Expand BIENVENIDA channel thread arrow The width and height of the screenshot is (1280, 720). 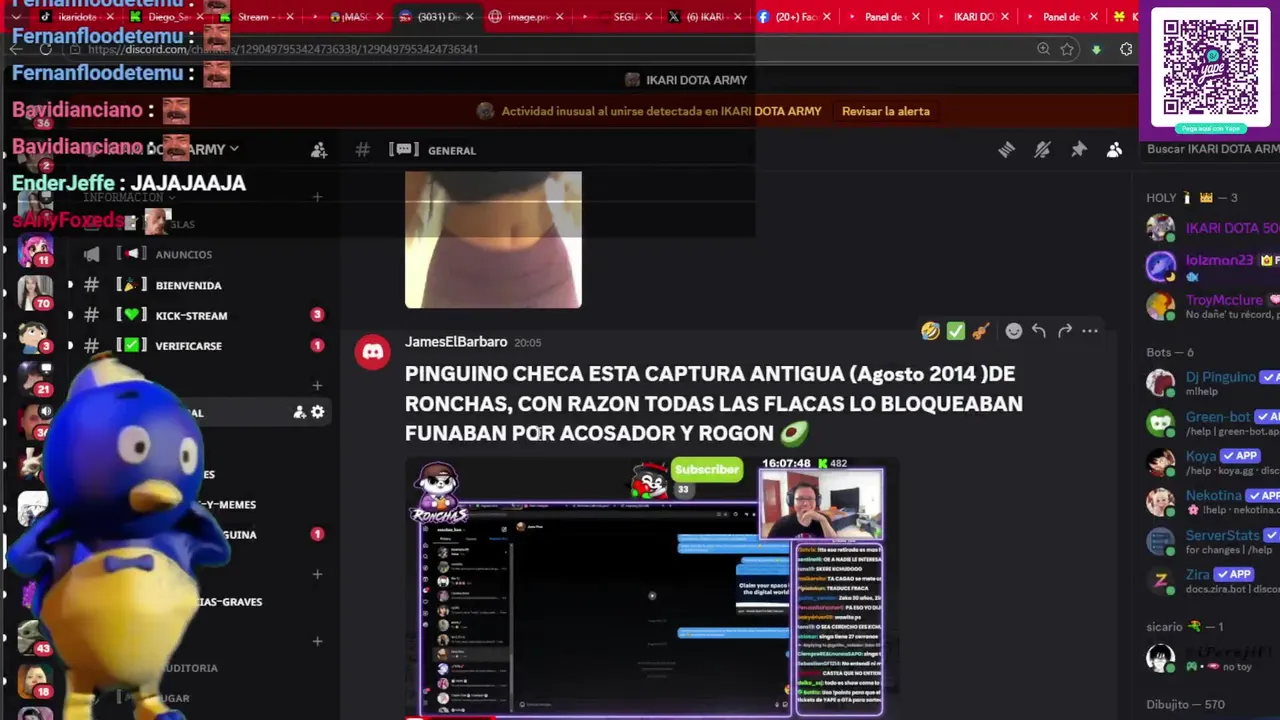tap(70, 285)
